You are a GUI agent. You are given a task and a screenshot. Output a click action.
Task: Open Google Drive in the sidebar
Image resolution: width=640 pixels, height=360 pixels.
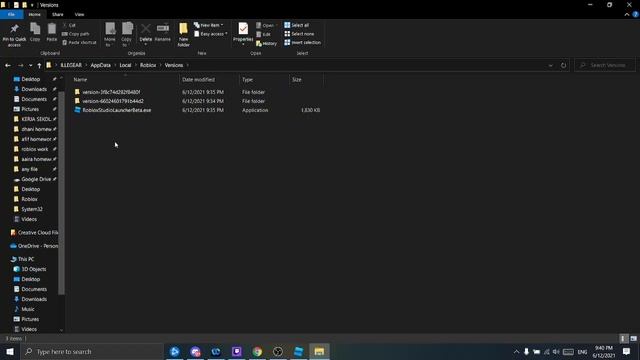click(36, 179)
